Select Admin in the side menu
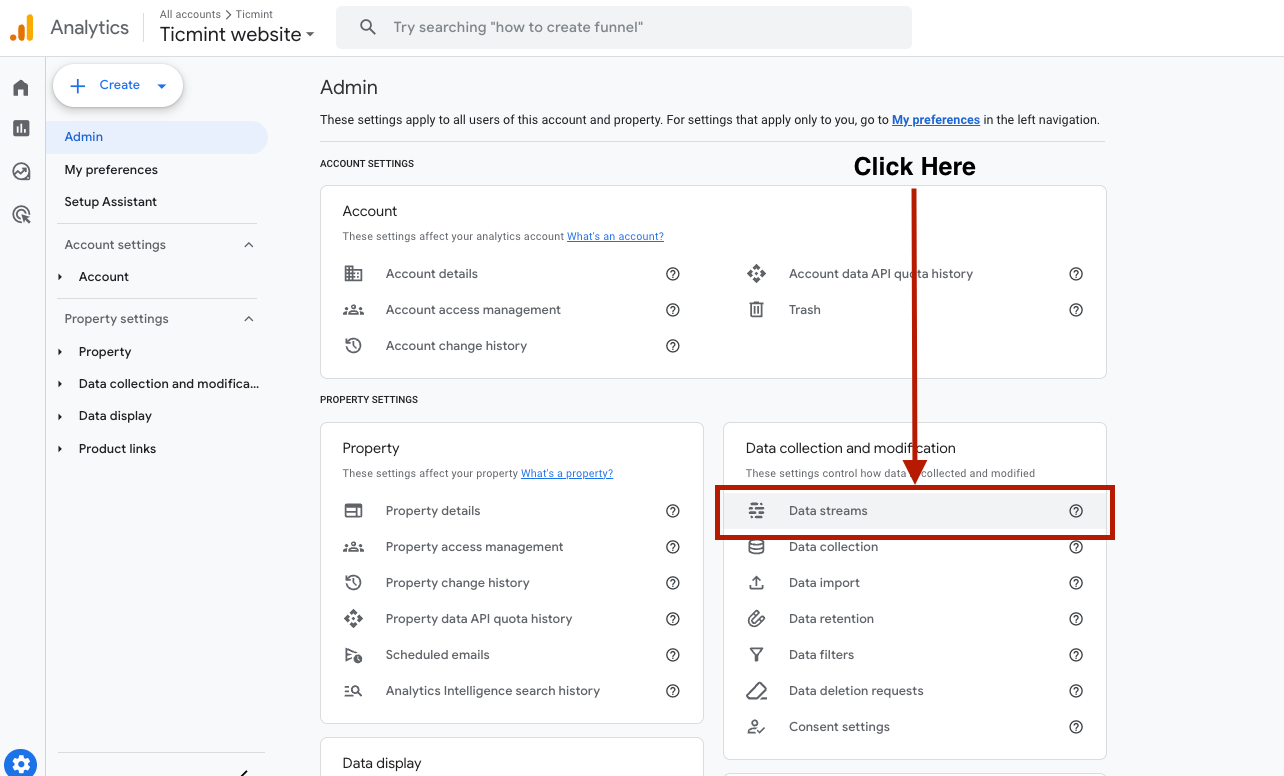The image size is (1284, 776). pos(157,137)
